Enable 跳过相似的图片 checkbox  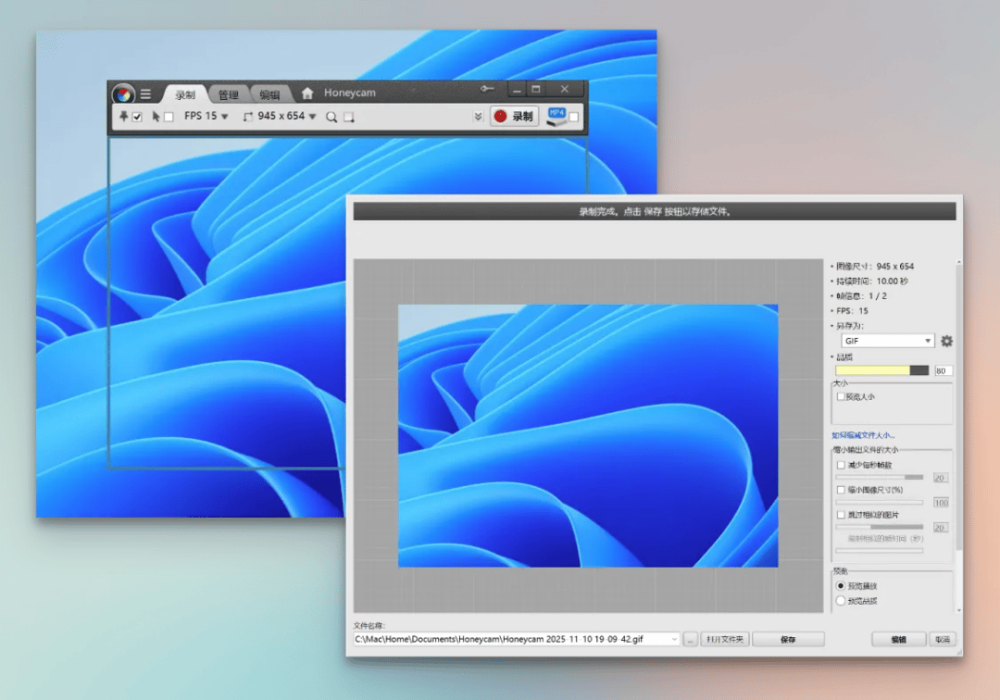click(841, 514)
